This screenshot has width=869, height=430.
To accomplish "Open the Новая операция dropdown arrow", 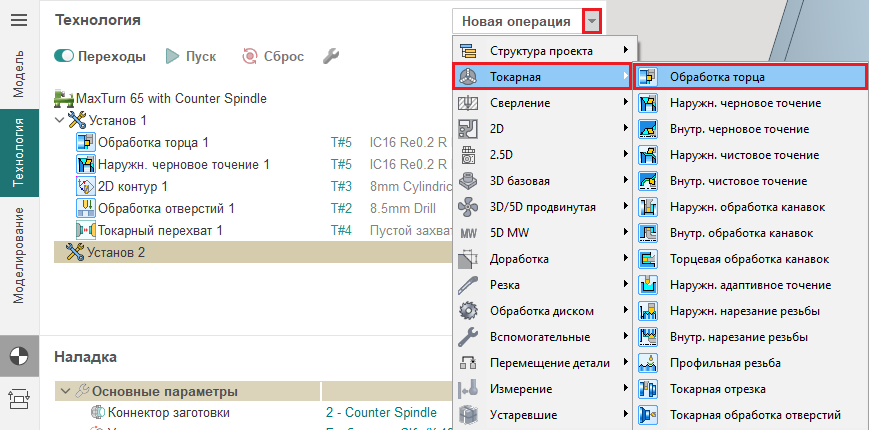I will [592, 21].
